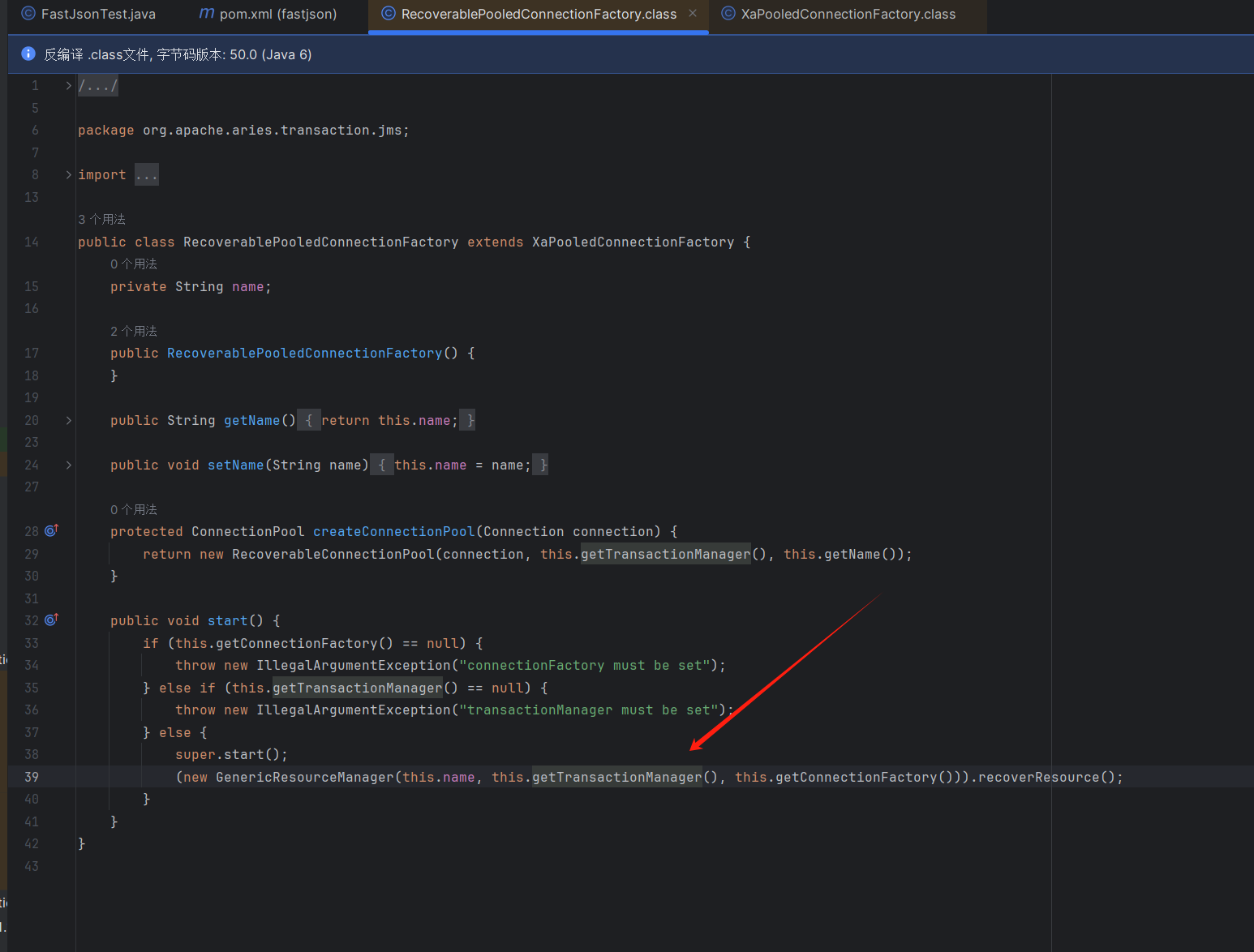Screen dimensions: 1254x952
Task: Click super.start() call on line 38
Action: [231, 754]
